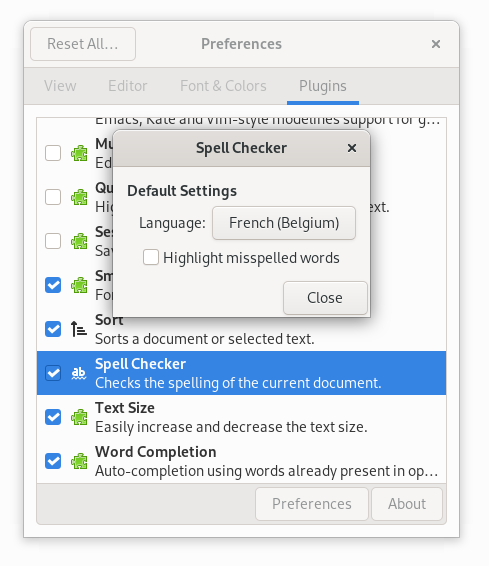Enable Highlight misspelled words checkbox
489x566 pixels.
click(x=151, y=257)
